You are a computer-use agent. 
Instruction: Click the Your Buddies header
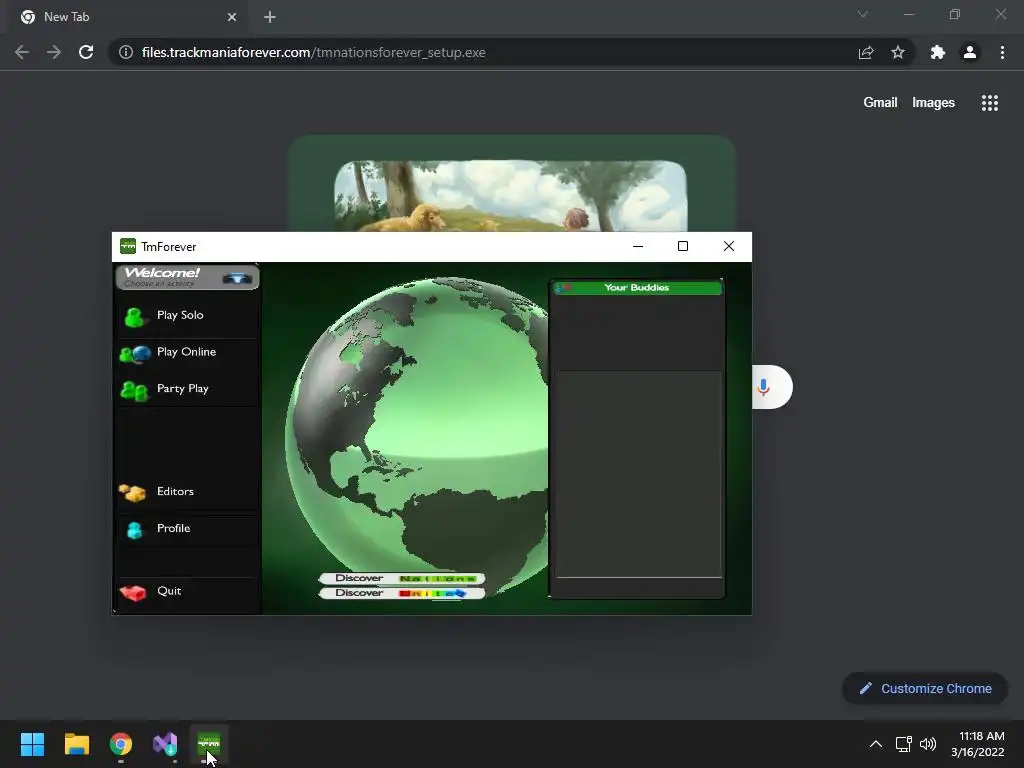tap(637, 288)
